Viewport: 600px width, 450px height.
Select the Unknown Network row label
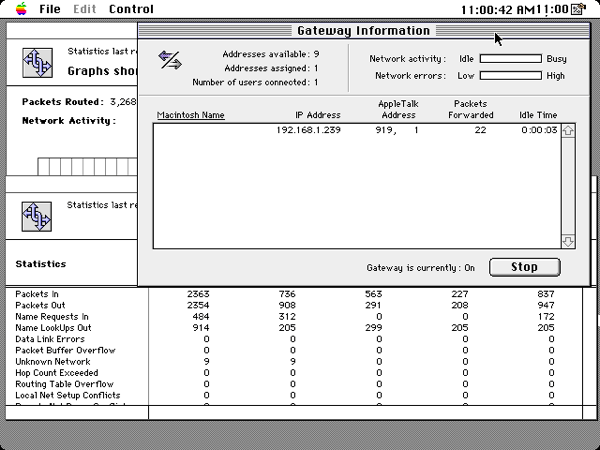[53, 361]
